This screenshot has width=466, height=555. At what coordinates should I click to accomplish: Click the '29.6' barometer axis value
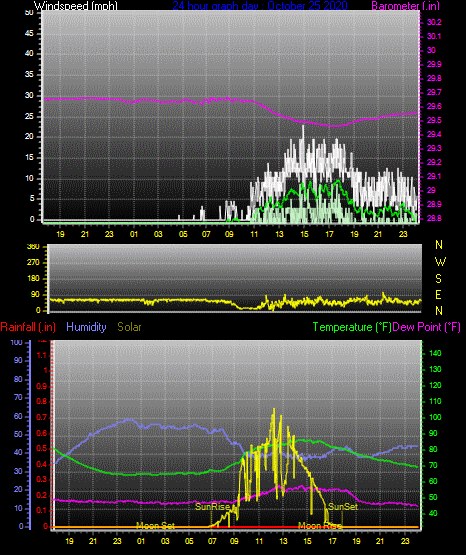point(434,107)
